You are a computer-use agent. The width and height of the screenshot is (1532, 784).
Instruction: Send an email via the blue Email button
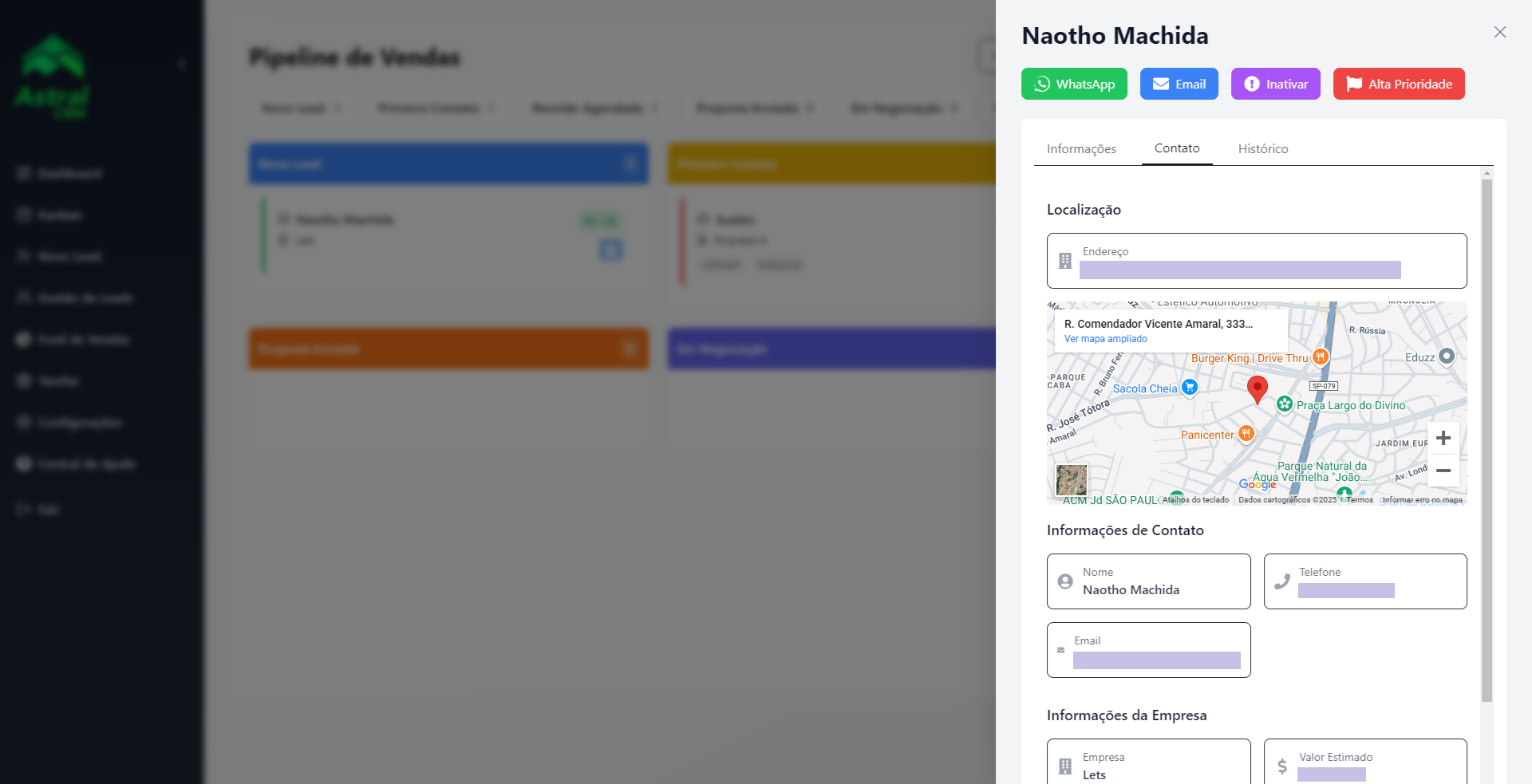(x=1179, y=84)
